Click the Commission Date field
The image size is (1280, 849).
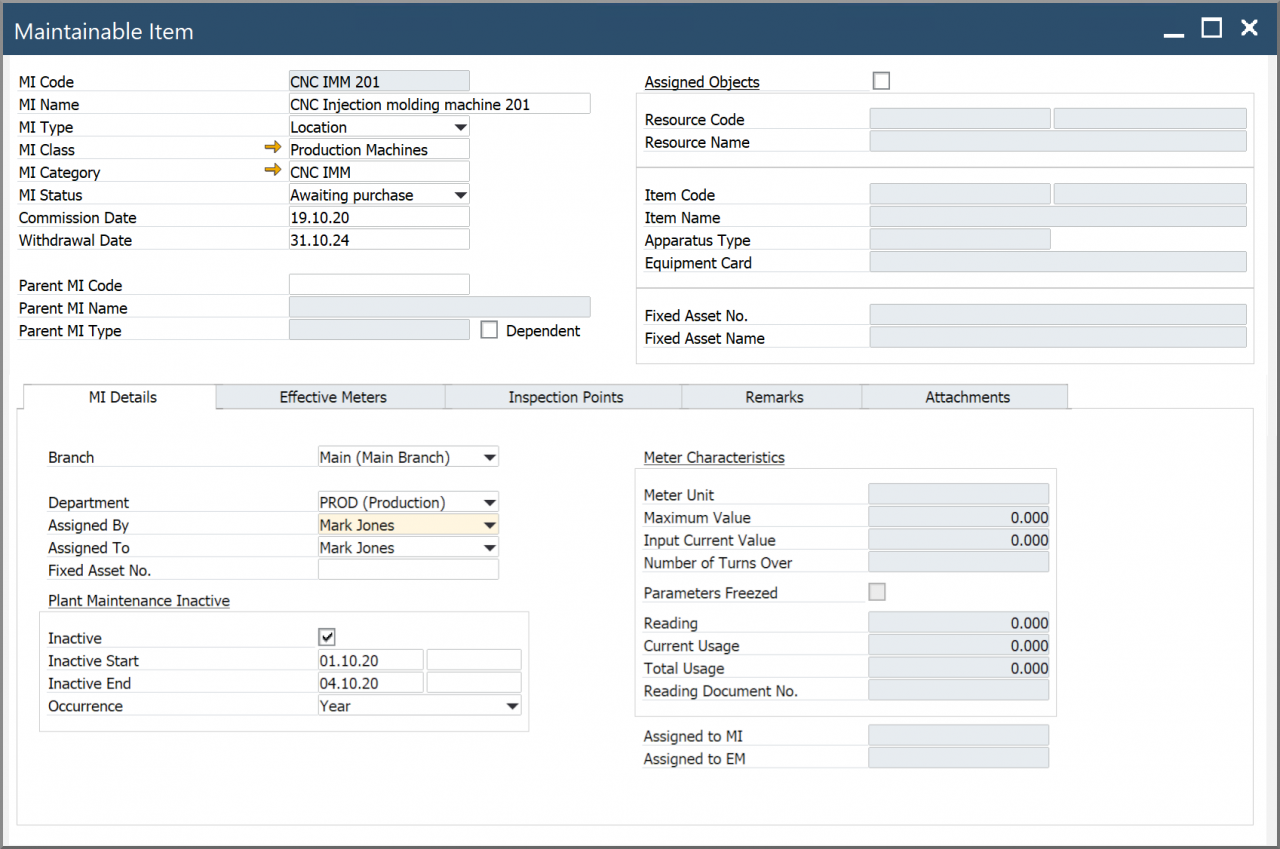378,217
